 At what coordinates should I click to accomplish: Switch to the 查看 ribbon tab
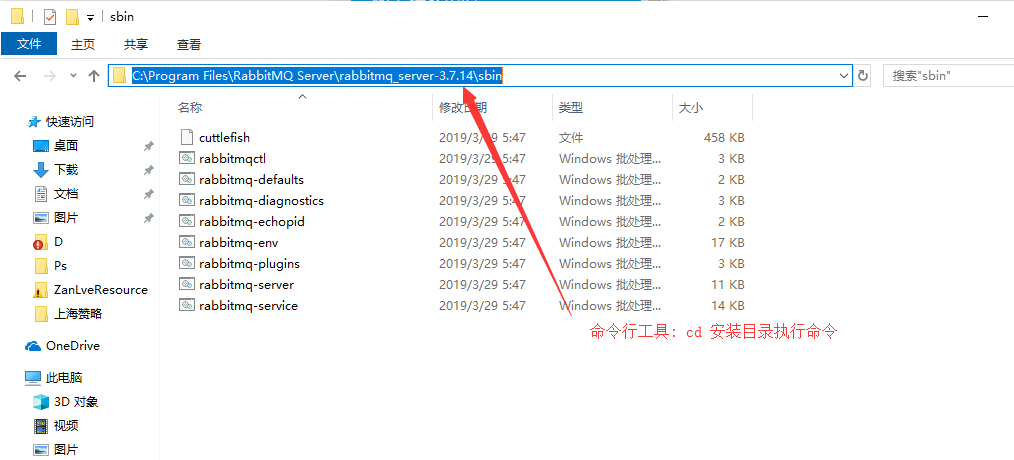coord(189,44)
